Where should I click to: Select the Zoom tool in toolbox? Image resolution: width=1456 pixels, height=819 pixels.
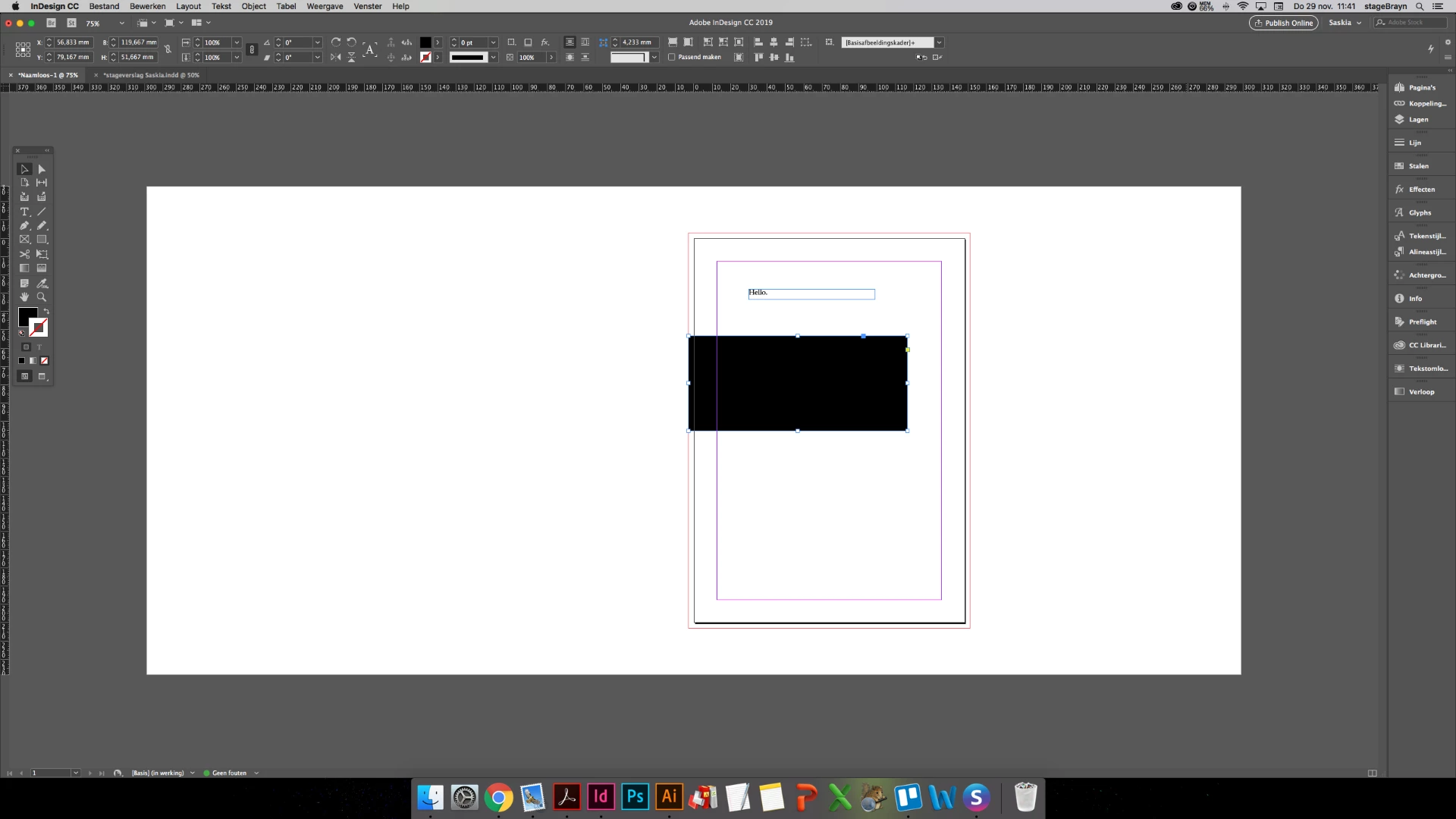[x=42, y=297]
